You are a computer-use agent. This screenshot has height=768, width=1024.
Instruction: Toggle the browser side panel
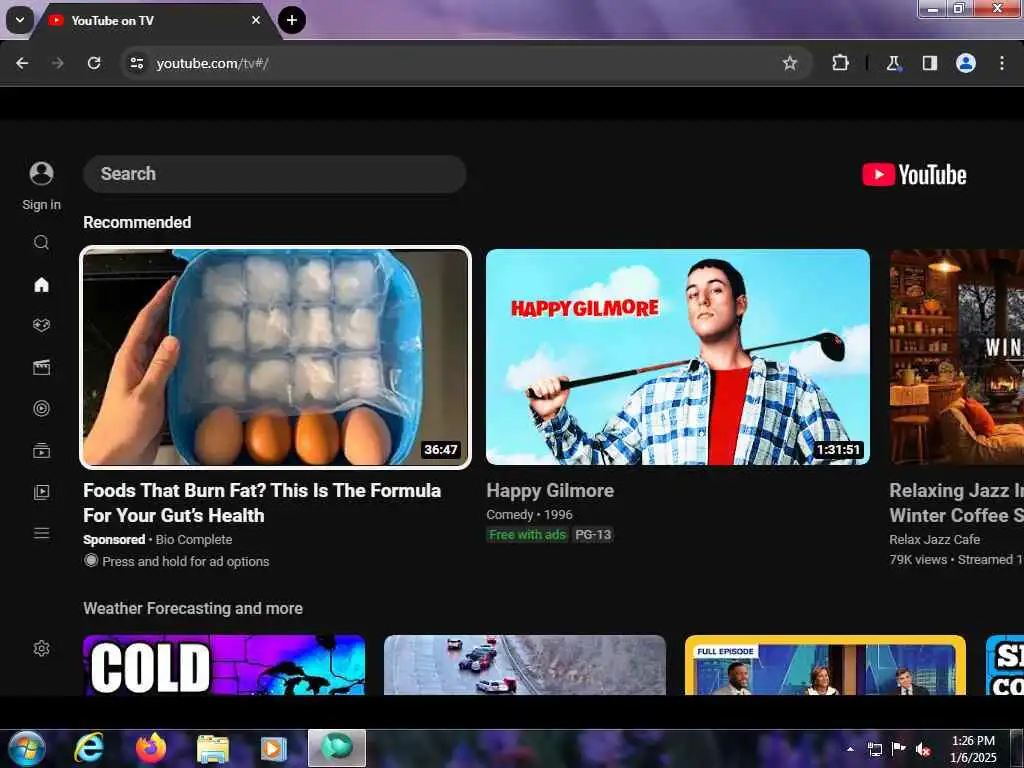click(930, 63)
